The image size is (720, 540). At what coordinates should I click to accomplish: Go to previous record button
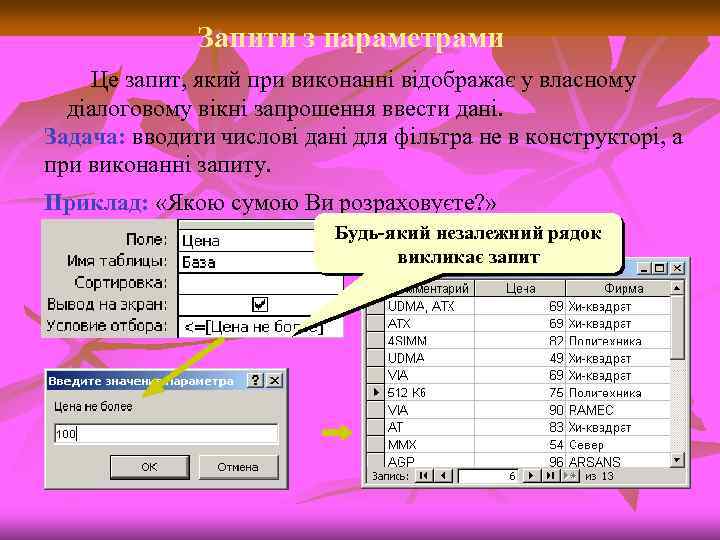[443, 476]
